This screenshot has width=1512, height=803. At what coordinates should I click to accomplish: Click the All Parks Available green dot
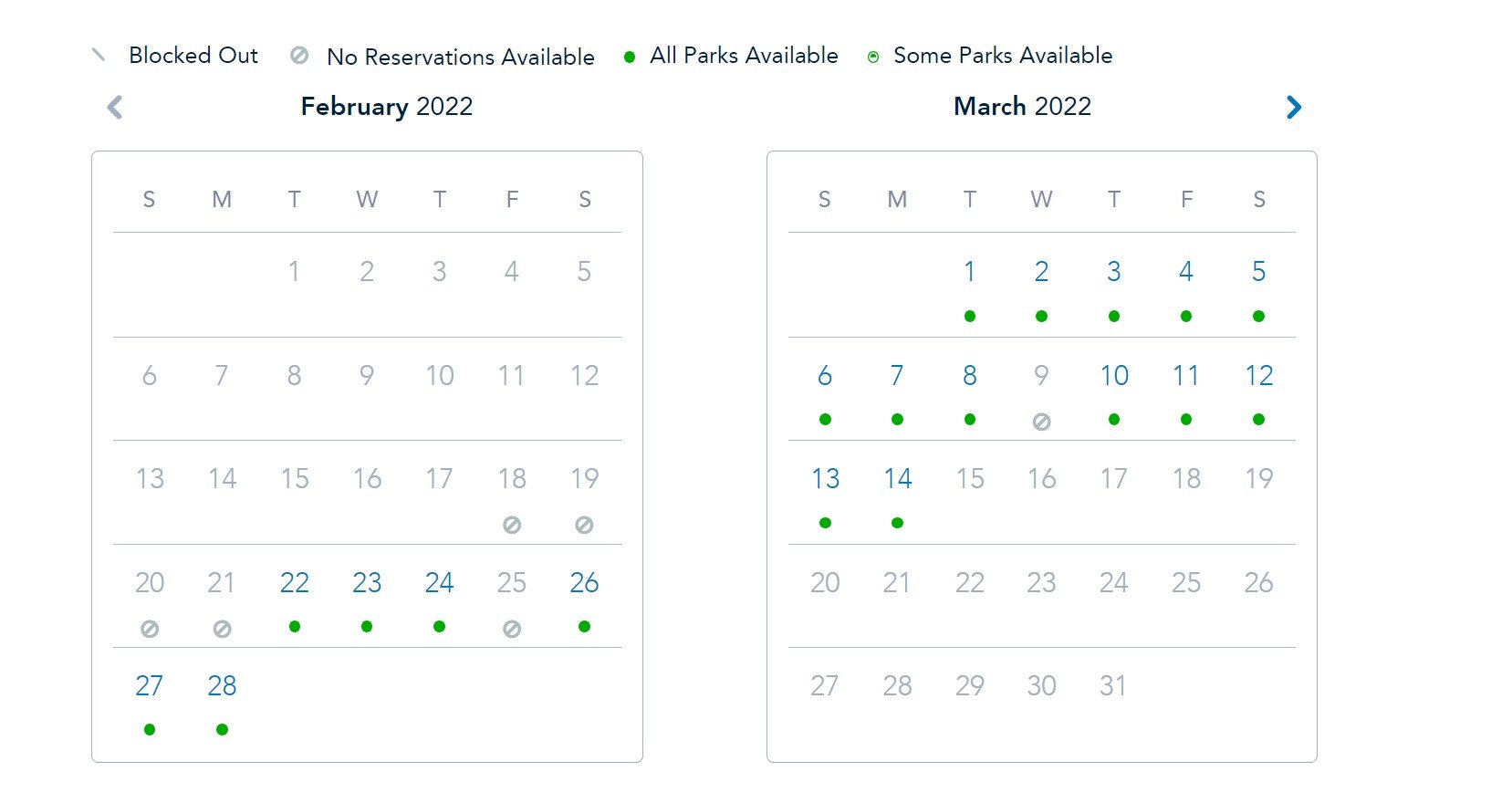(630, 57)
